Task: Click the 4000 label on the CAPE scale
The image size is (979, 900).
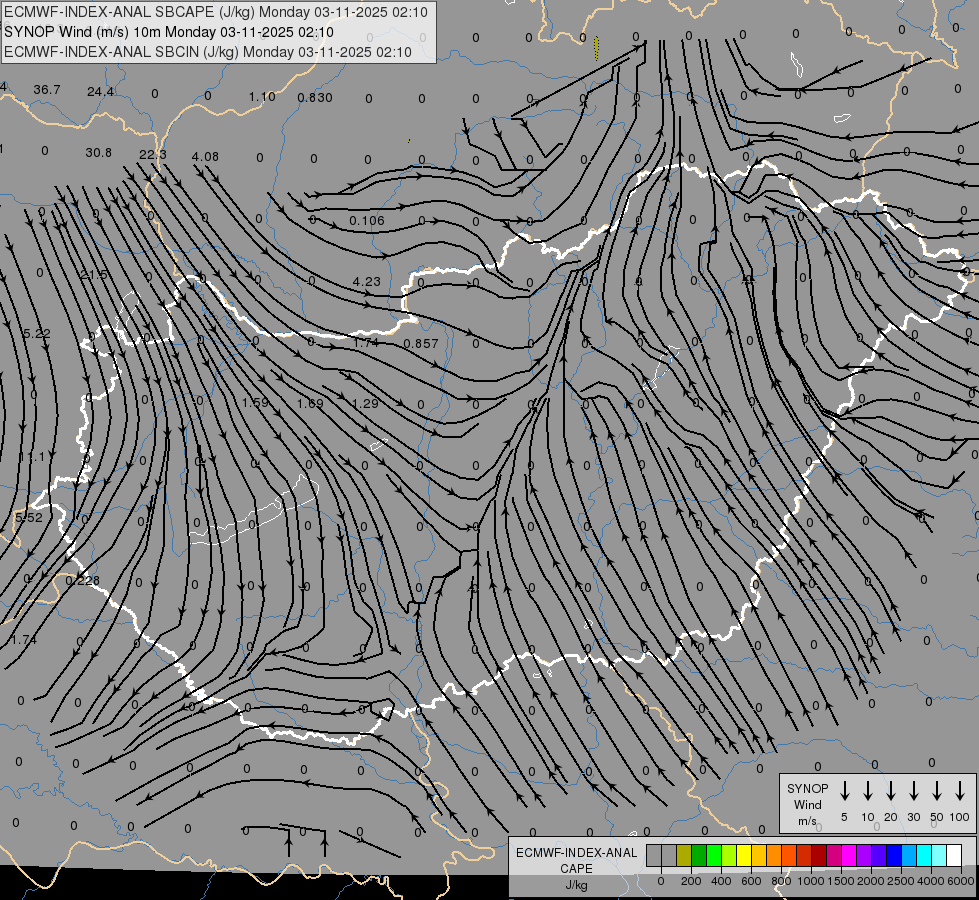Action: (x=931, y=881)
